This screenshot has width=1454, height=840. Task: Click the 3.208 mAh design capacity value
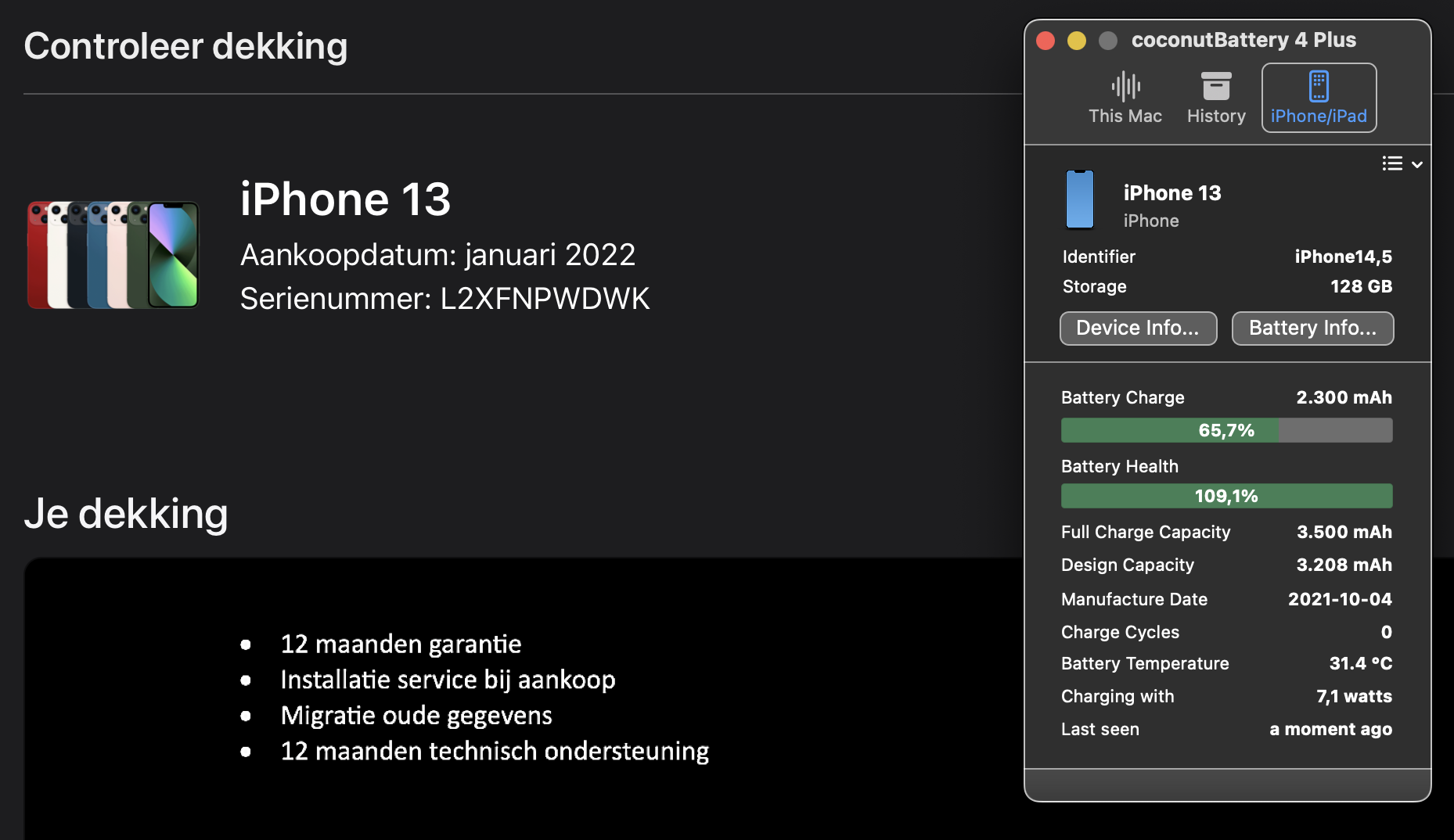(1344, 565)
